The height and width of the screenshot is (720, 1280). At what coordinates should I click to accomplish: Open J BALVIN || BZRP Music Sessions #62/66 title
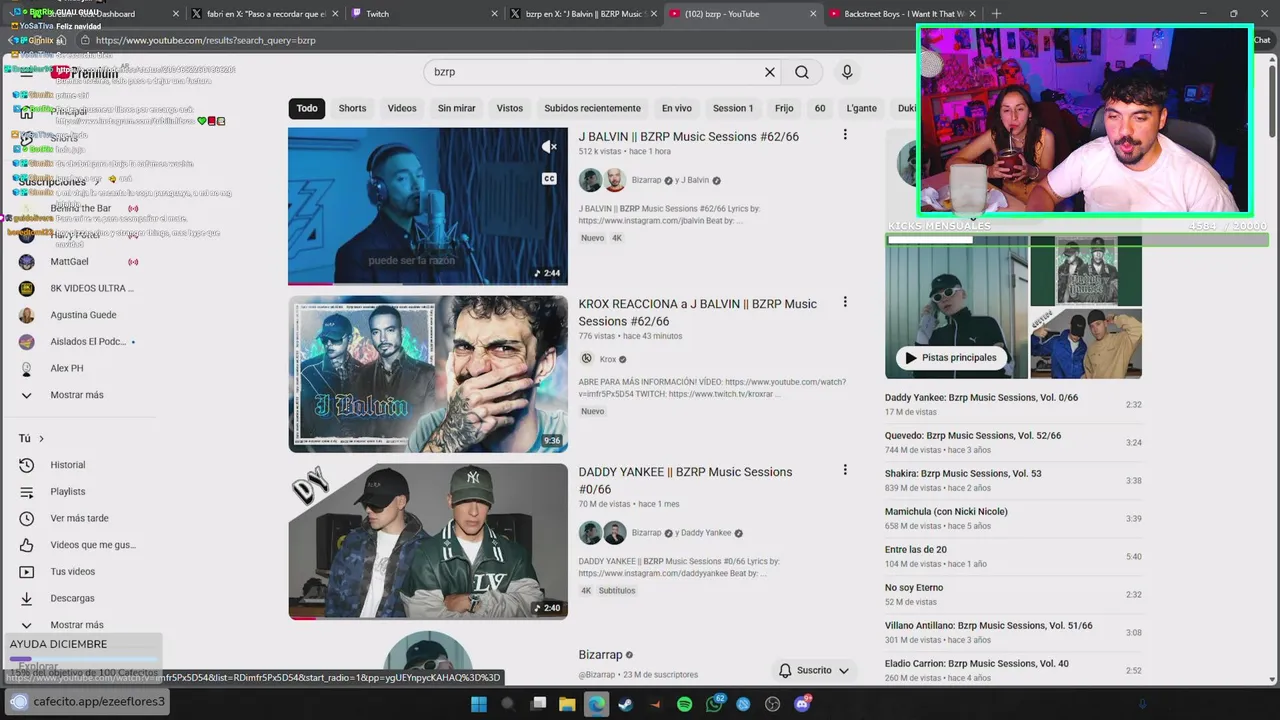(x=689, y=136)
